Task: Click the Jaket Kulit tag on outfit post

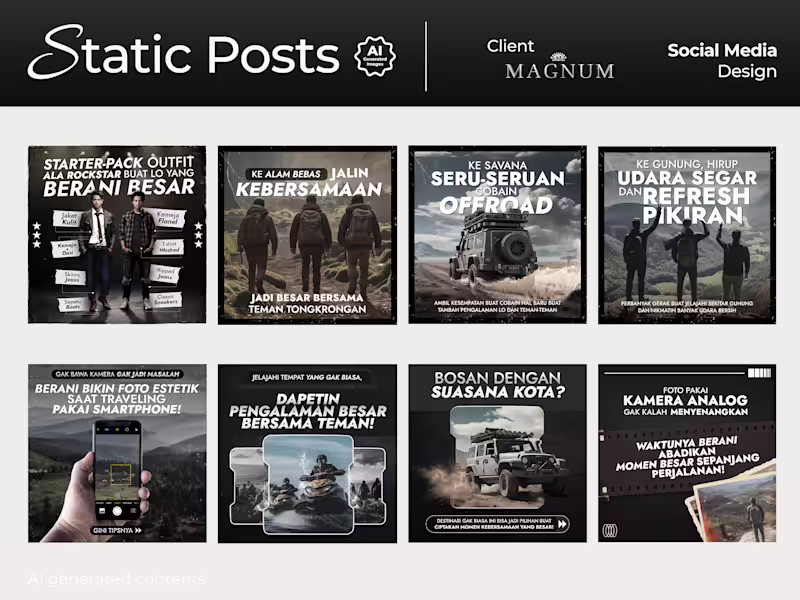Action: [x=69, y=219]
